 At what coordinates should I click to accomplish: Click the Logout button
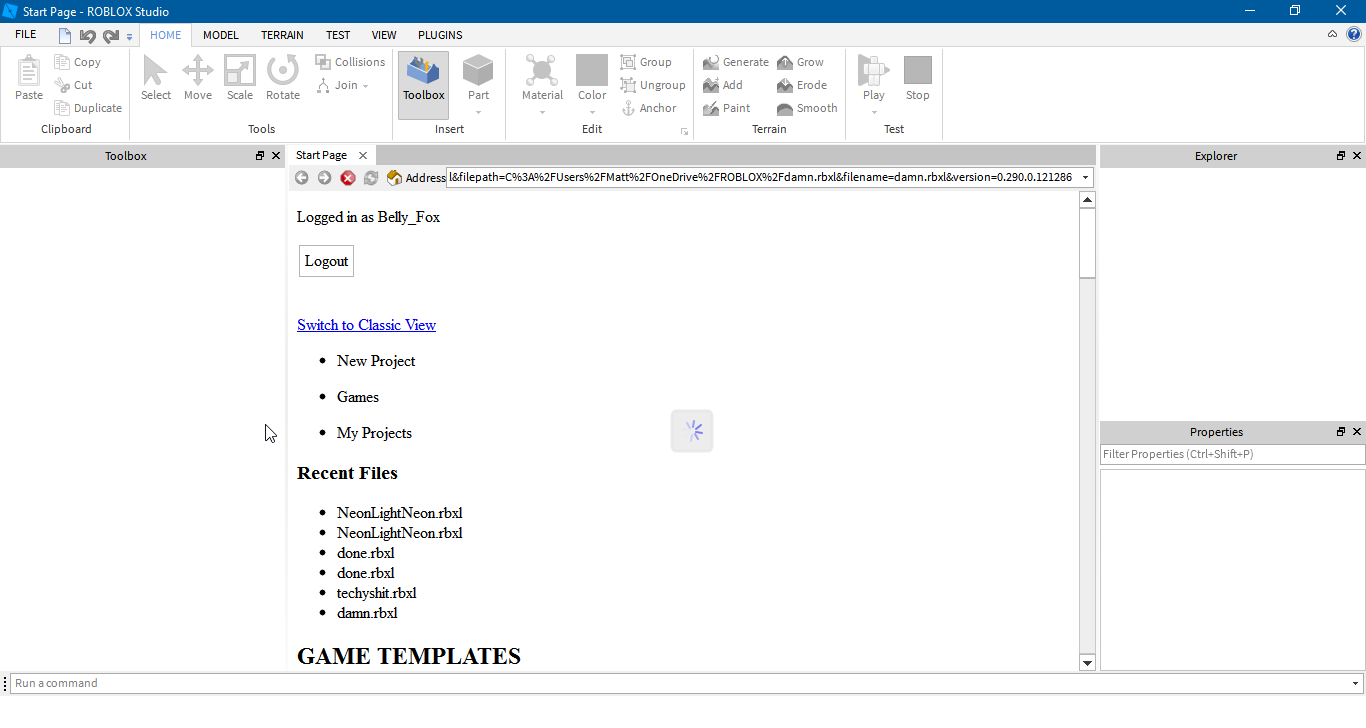coord(326,261)
